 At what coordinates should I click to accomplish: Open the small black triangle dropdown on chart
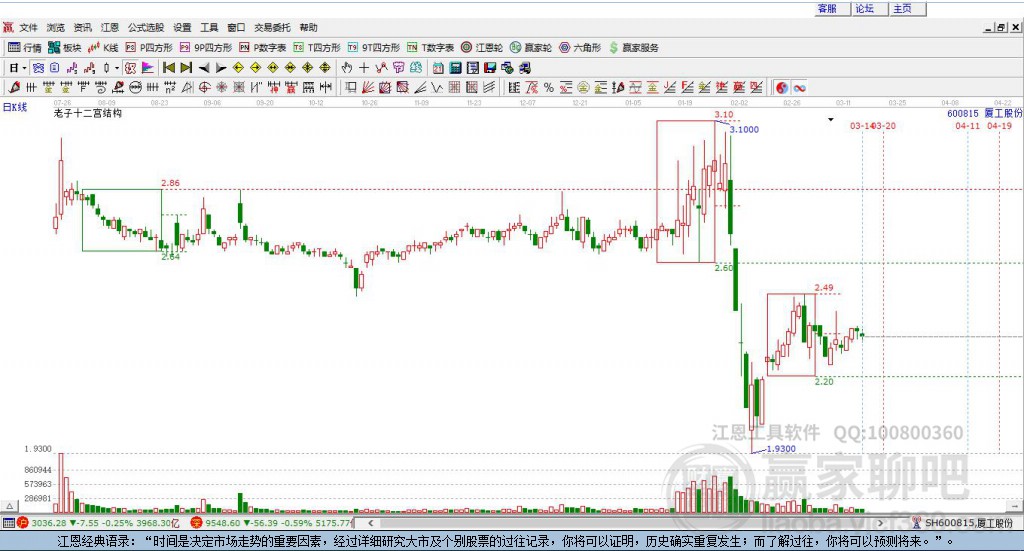click(830, 120)
